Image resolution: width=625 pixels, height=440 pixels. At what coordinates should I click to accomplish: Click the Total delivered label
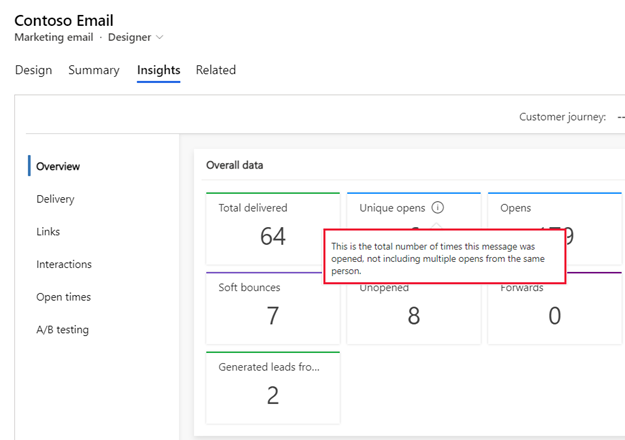(253, 208)
